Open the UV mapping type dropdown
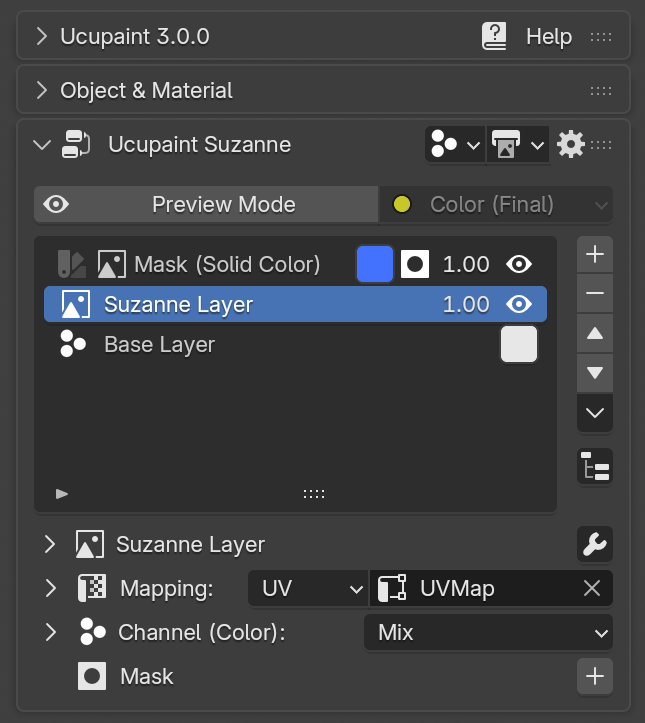The image size is (645, 723). click(308, 588)
